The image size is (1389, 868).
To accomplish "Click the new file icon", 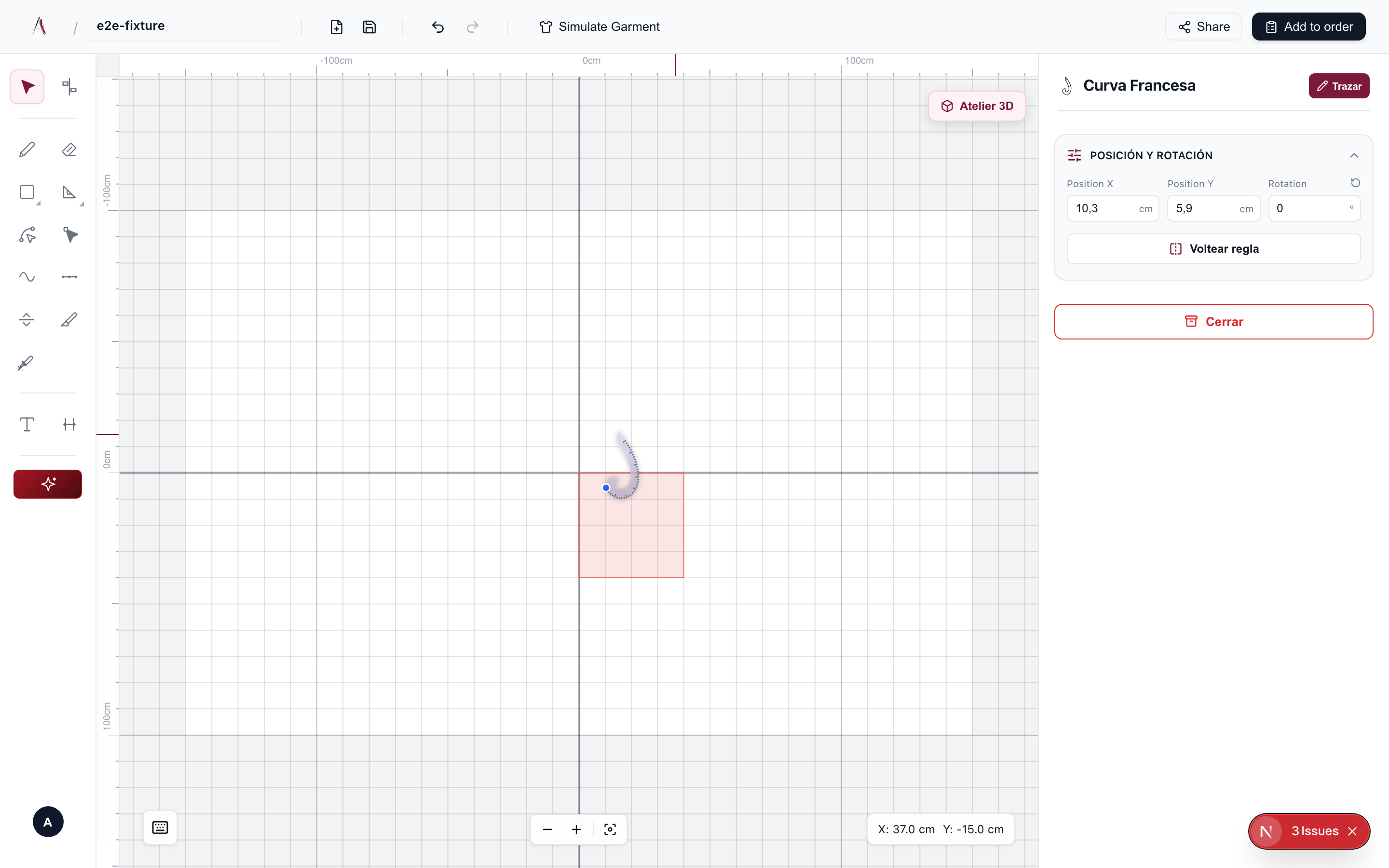I will pos(336,27).
